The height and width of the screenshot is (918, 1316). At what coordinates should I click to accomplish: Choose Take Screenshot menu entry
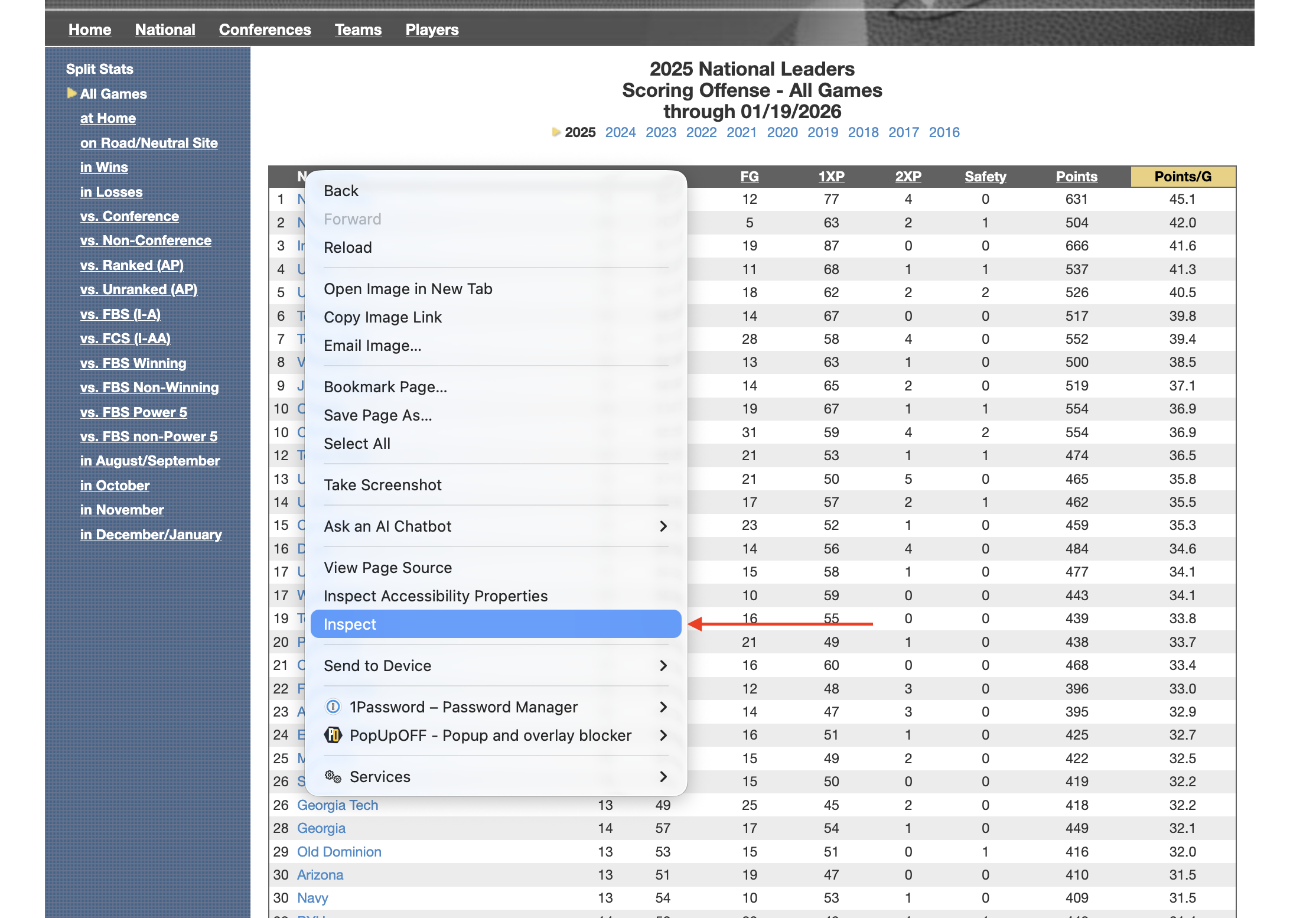[x=382, y=484]
